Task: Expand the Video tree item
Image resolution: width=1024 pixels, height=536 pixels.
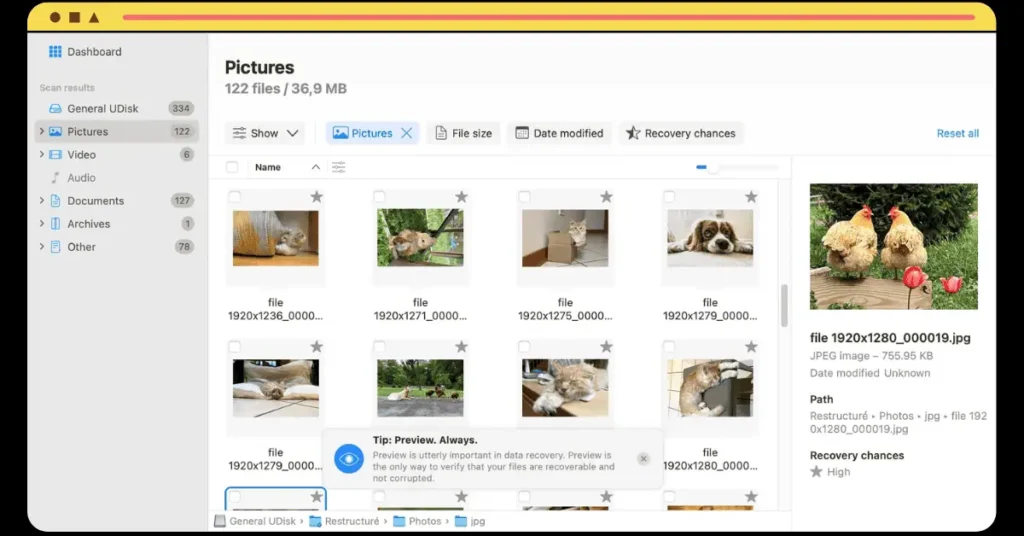Action: coord(42,155)
